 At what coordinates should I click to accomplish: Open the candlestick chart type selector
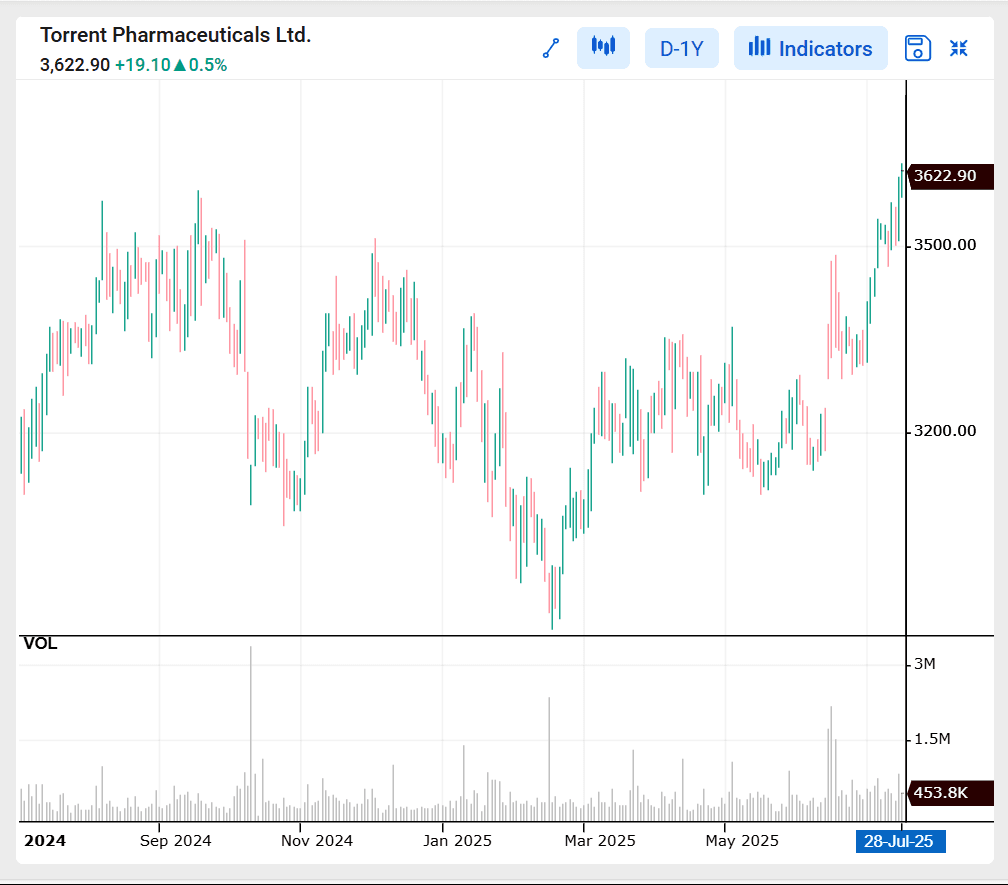(603, 48)
